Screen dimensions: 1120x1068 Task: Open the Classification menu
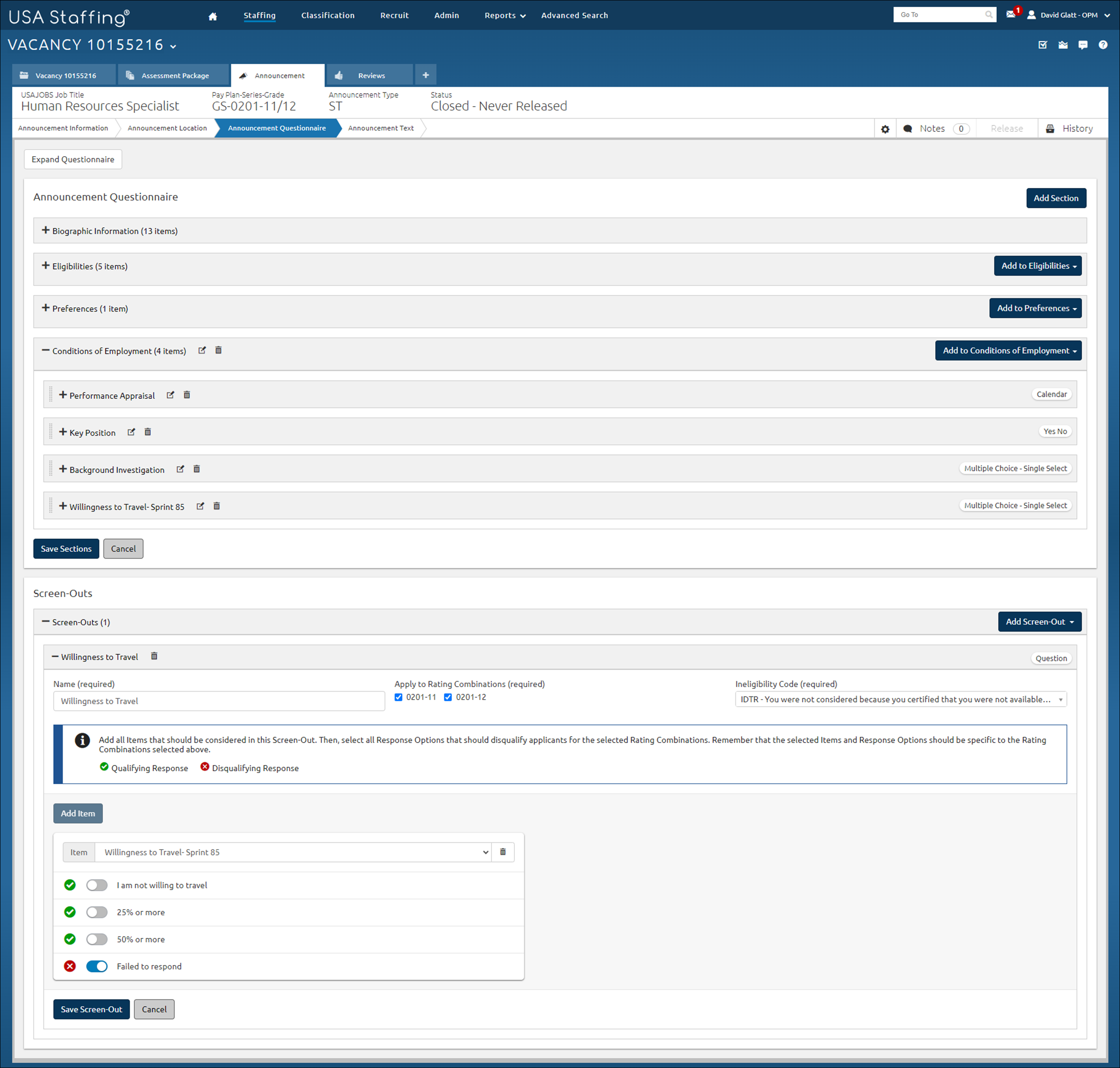tap(328, 15)
